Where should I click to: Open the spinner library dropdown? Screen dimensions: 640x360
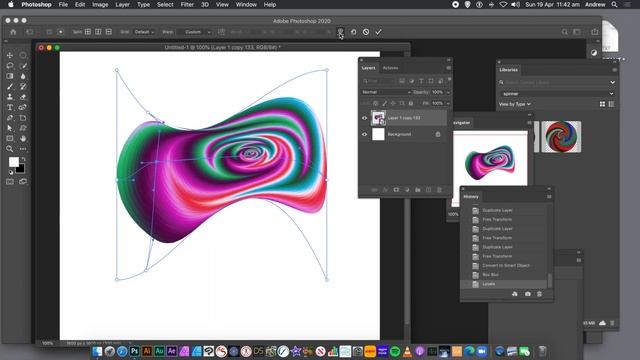pos(558,93)
